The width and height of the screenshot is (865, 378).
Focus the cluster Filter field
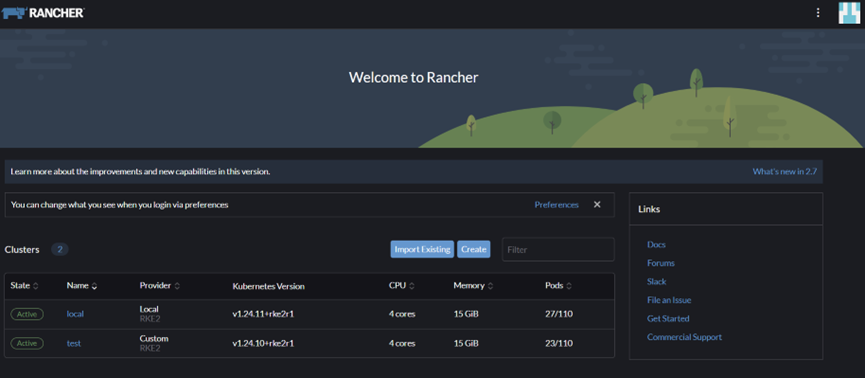[558, 249]
